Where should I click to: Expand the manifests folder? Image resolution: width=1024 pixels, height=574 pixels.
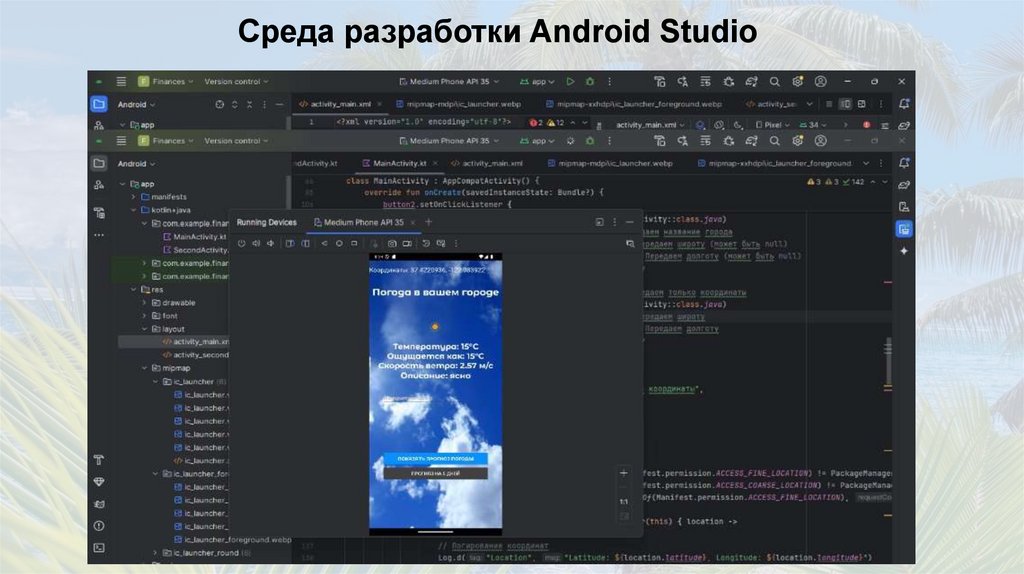pyautogui.click(x=132, y=197)
